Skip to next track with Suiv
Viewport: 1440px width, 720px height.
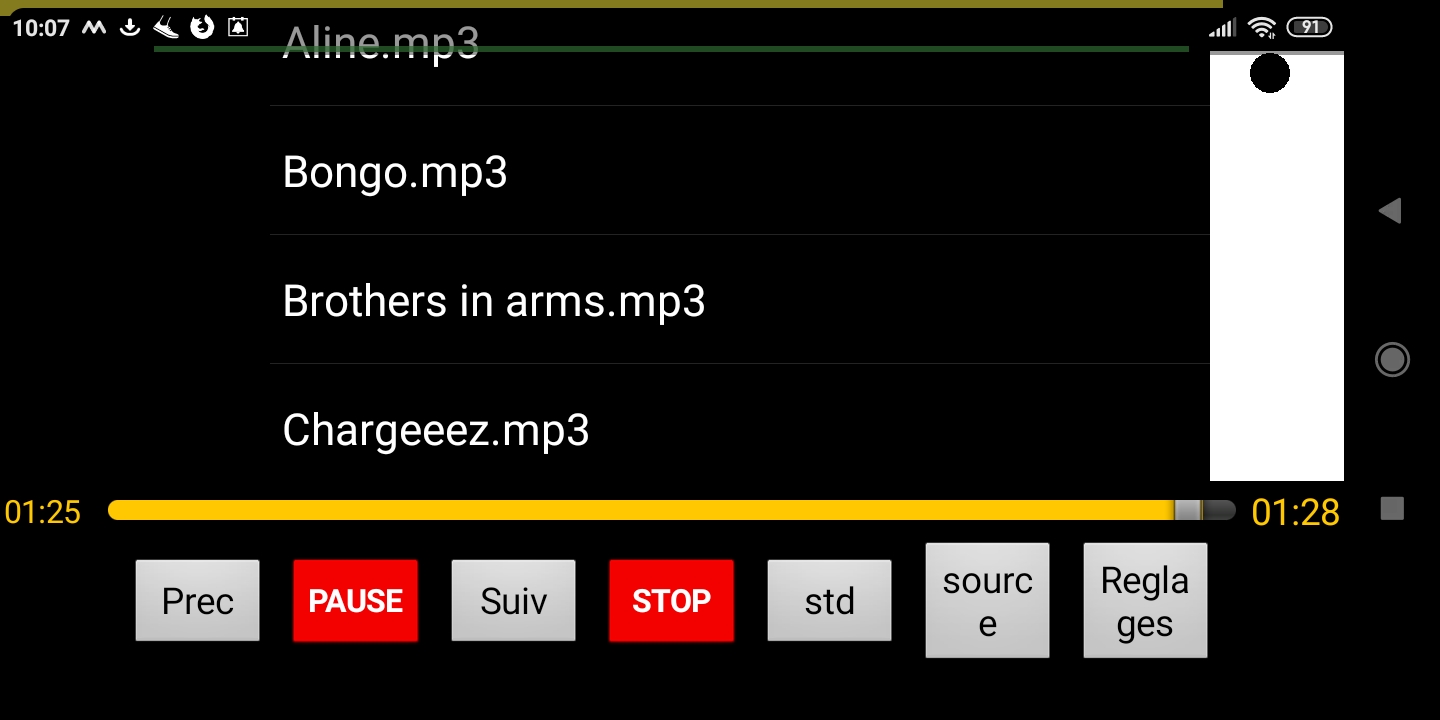[513, 600]
